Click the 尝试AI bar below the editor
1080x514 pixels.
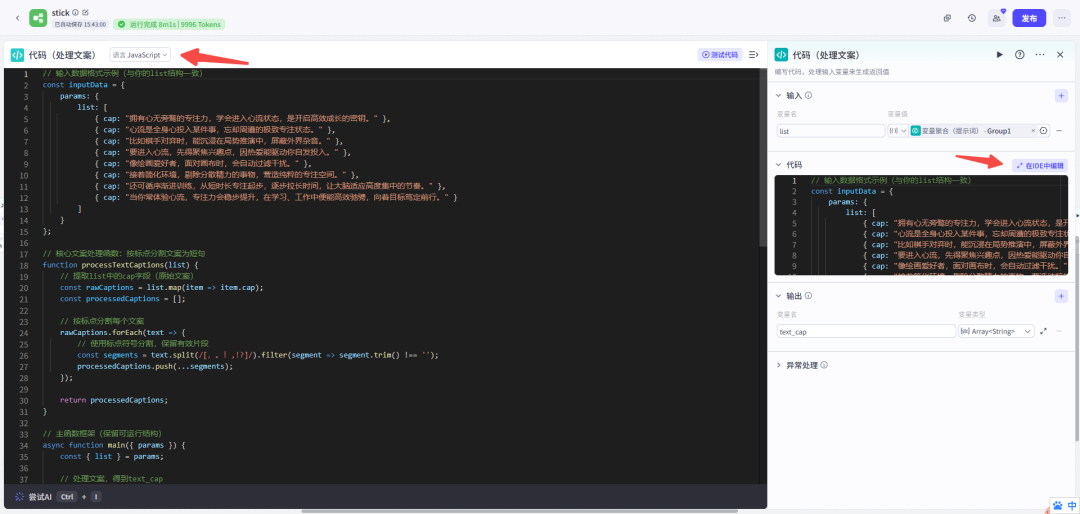40,496
